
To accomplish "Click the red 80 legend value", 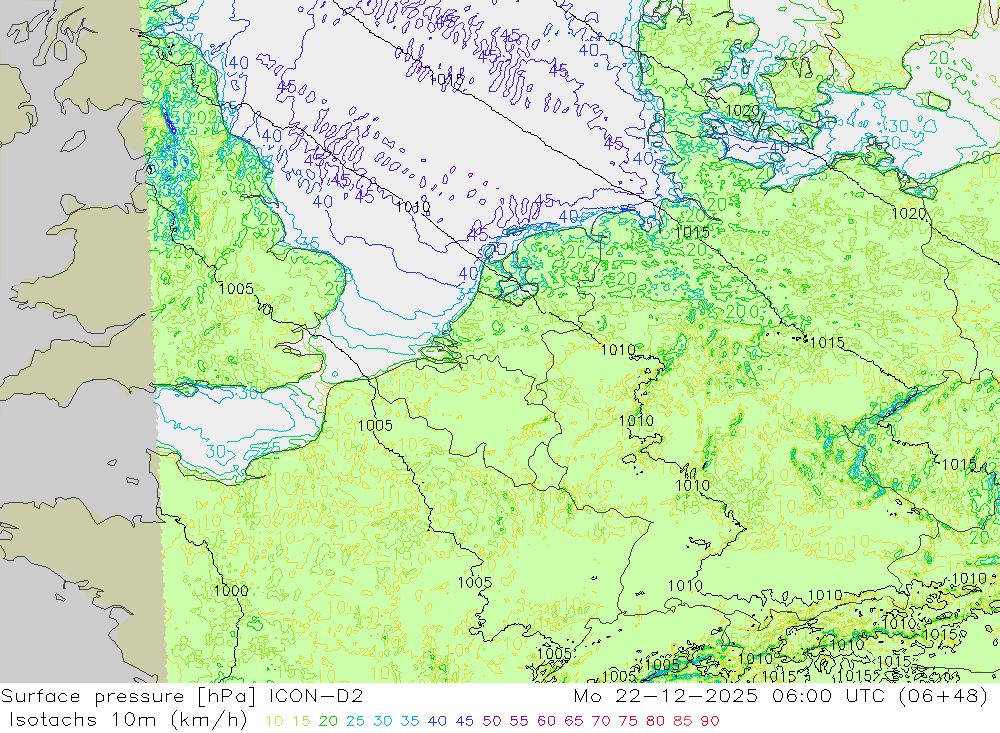I will (655, 721).
